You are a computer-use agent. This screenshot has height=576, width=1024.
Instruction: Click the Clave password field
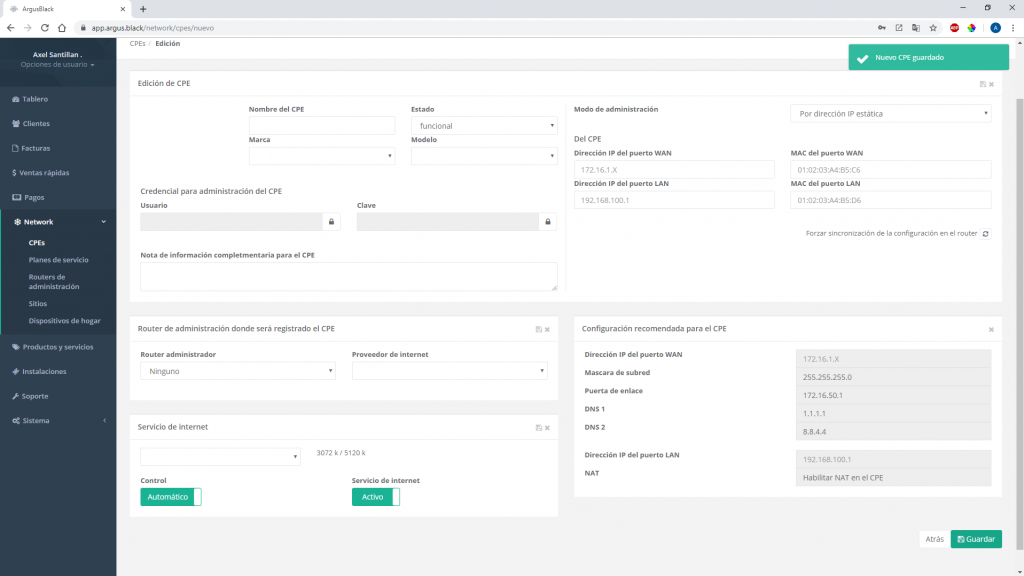point(447,221)
